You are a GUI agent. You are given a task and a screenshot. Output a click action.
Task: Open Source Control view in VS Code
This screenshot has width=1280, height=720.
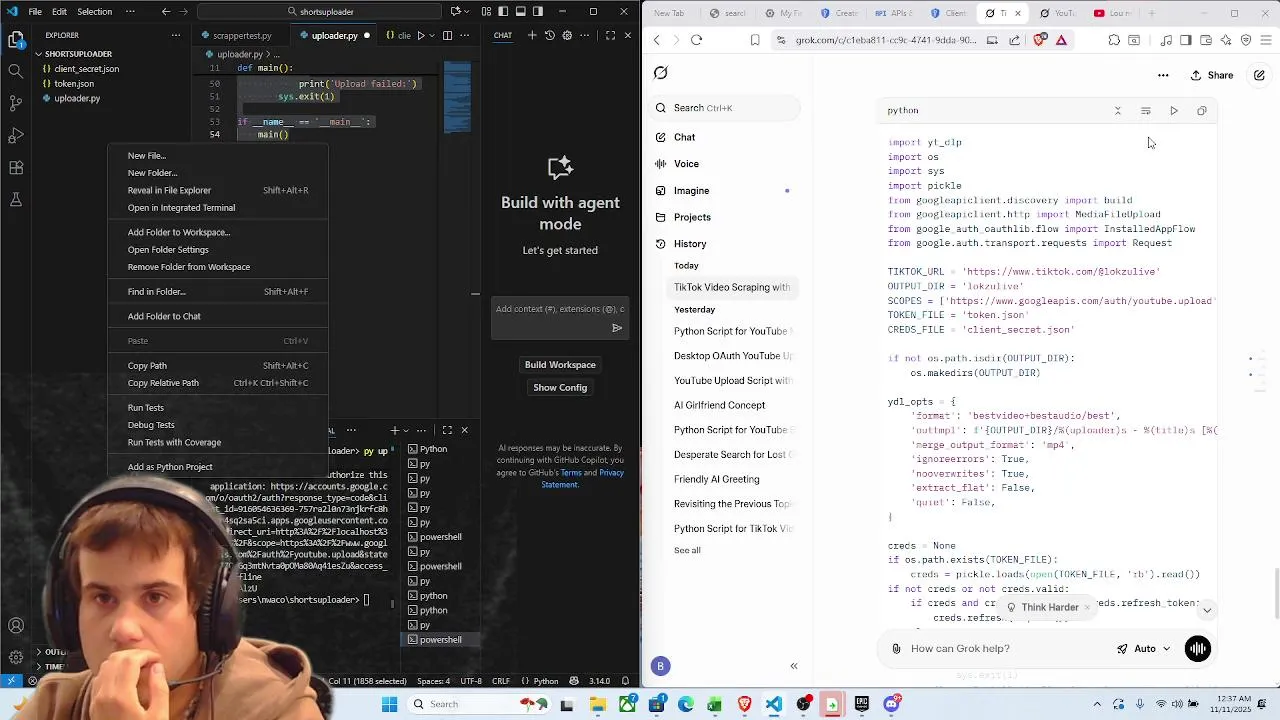point(16,103)
